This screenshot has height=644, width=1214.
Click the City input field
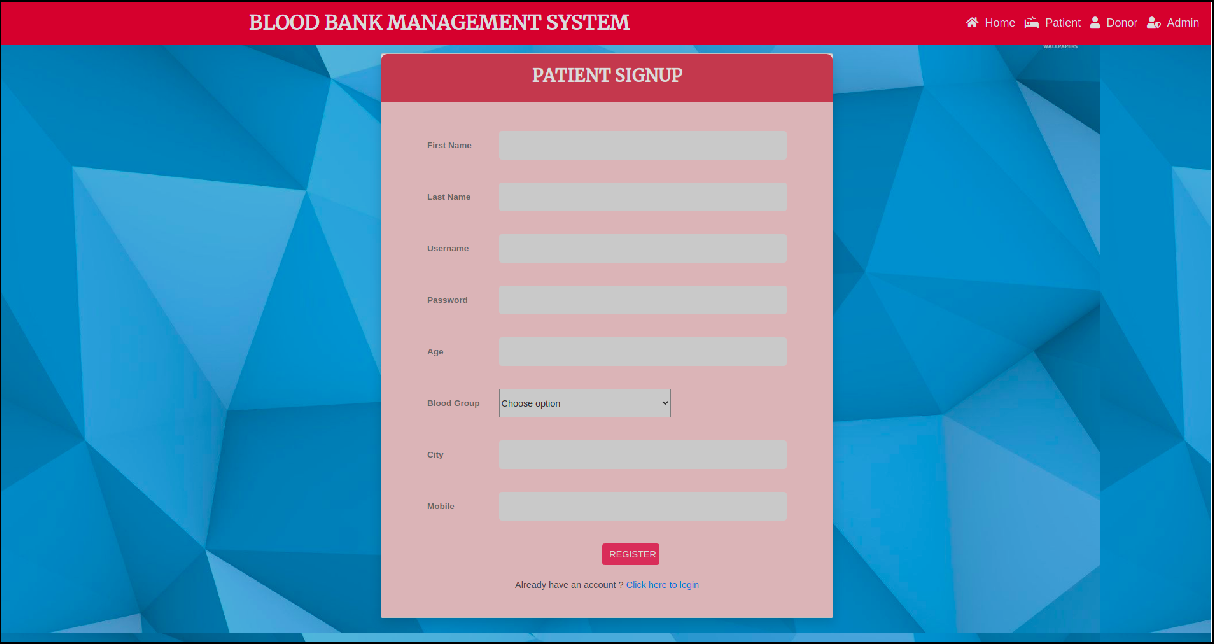(x=643, y=454)
